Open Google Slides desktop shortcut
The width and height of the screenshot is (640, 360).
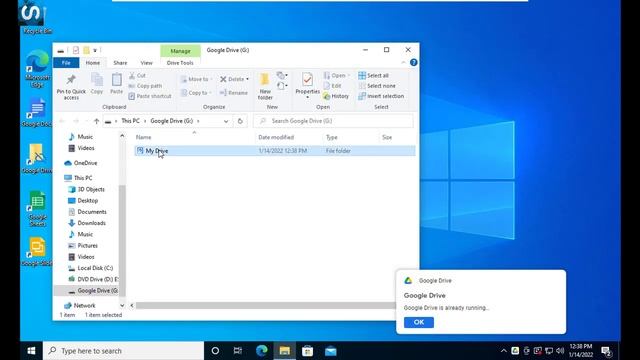coord(38,252)
